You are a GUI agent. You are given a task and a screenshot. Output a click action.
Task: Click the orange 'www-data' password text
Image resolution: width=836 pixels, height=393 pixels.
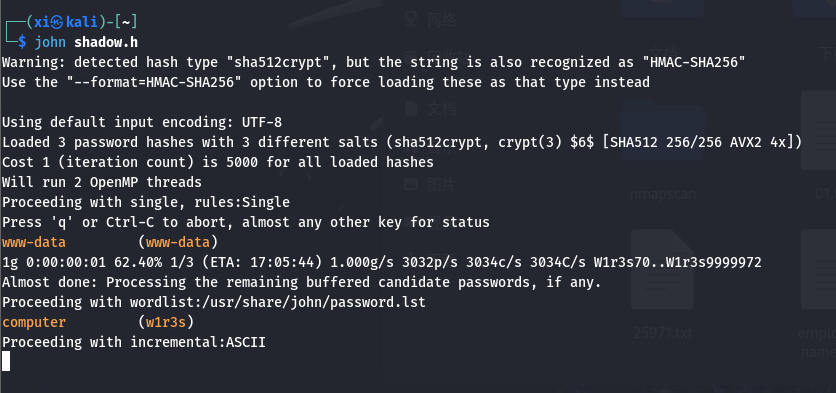point(34,242)
